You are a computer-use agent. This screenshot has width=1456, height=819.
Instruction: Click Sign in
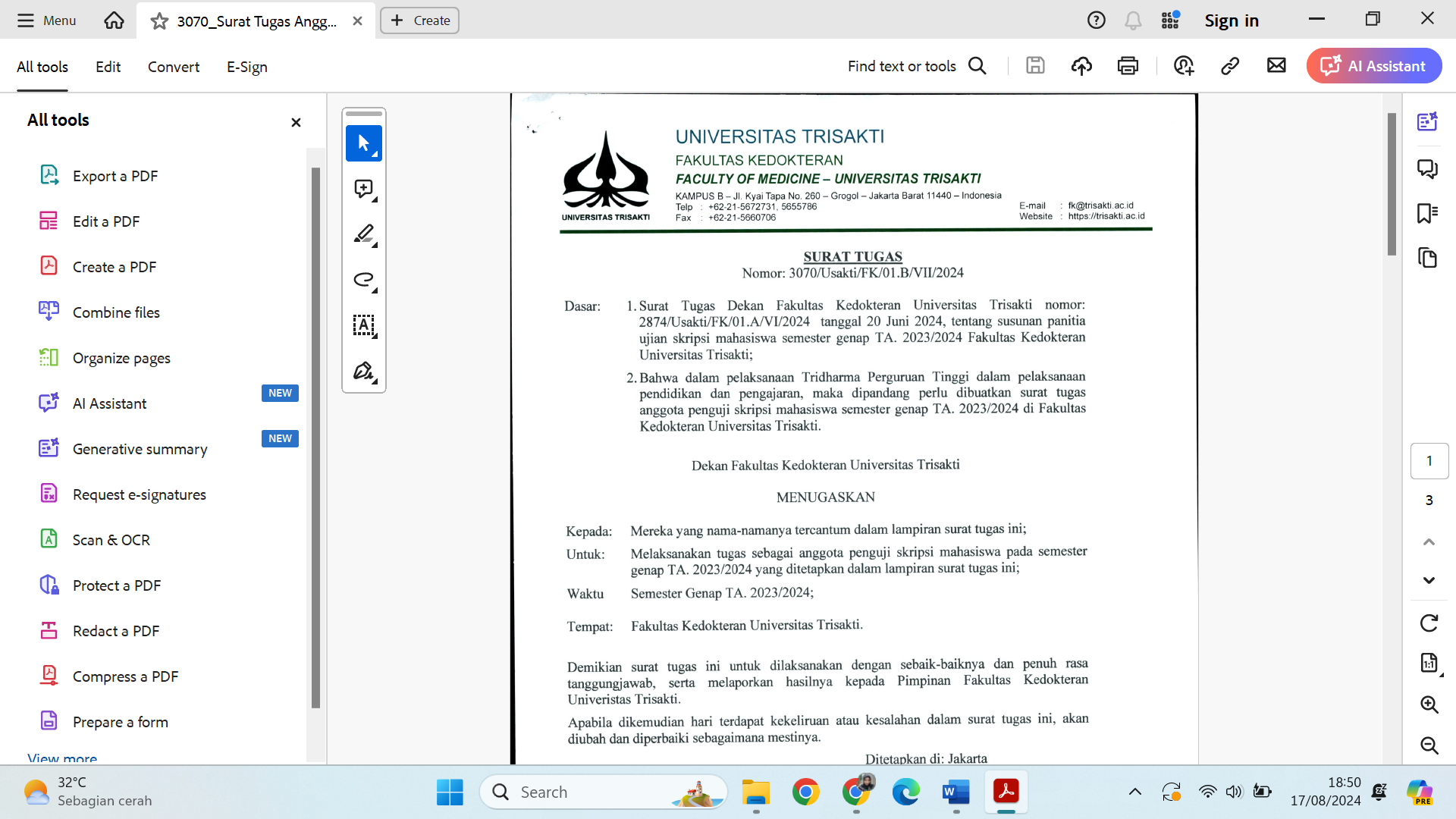pos(1232,20)
